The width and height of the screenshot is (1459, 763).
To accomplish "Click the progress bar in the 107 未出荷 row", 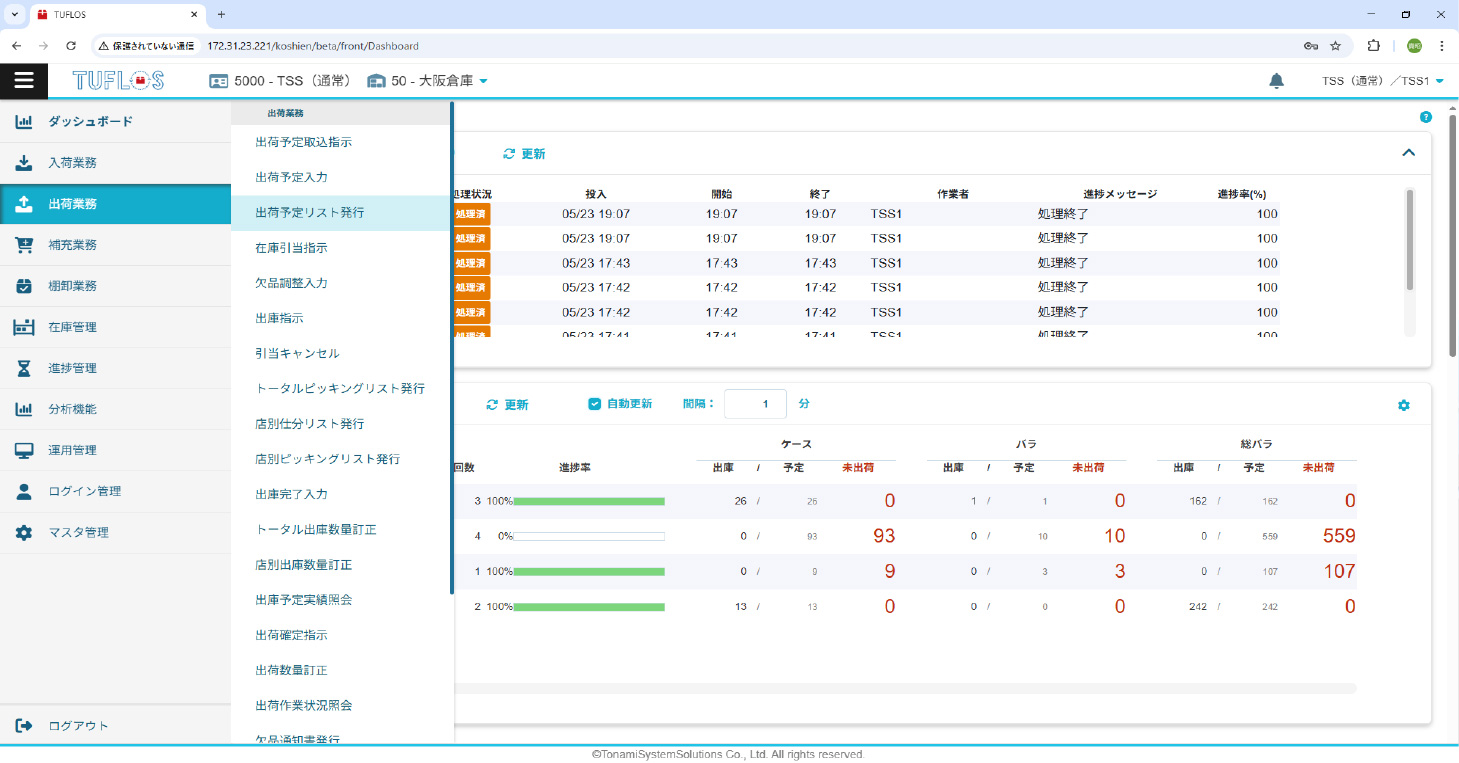I will [x=590, y=572].
